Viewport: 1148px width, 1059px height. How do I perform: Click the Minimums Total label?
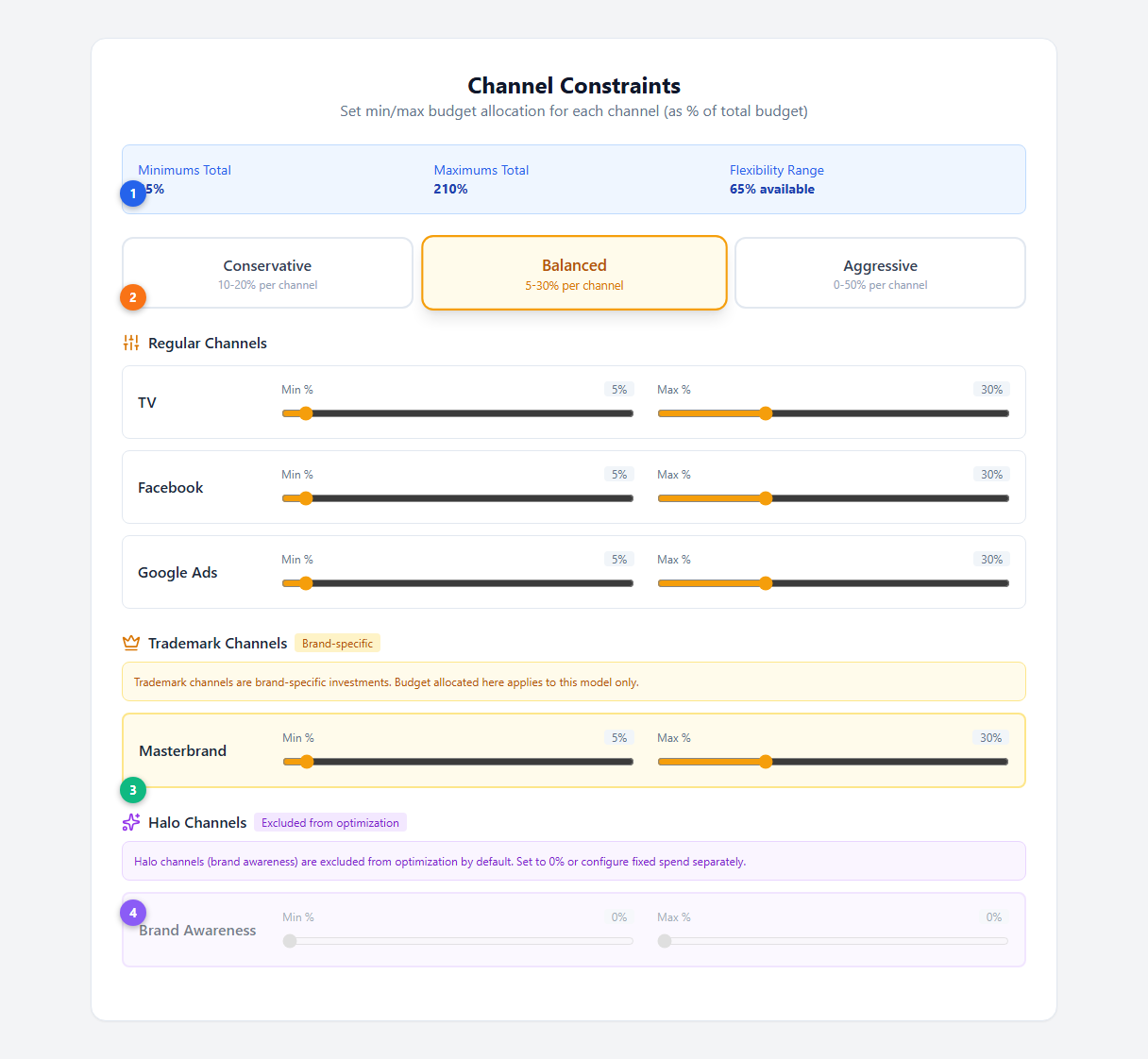pyautogui.click(x=184, y=170)
